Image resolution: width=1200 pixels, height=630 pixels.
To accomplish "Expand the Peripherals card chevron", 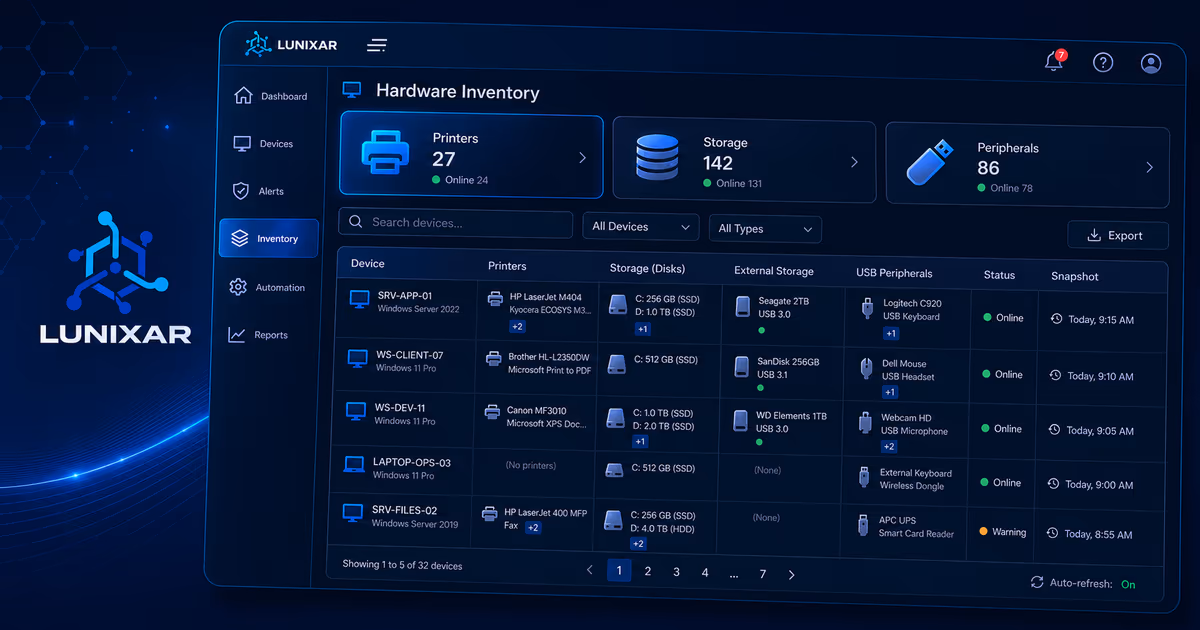I will [1149, 167].
